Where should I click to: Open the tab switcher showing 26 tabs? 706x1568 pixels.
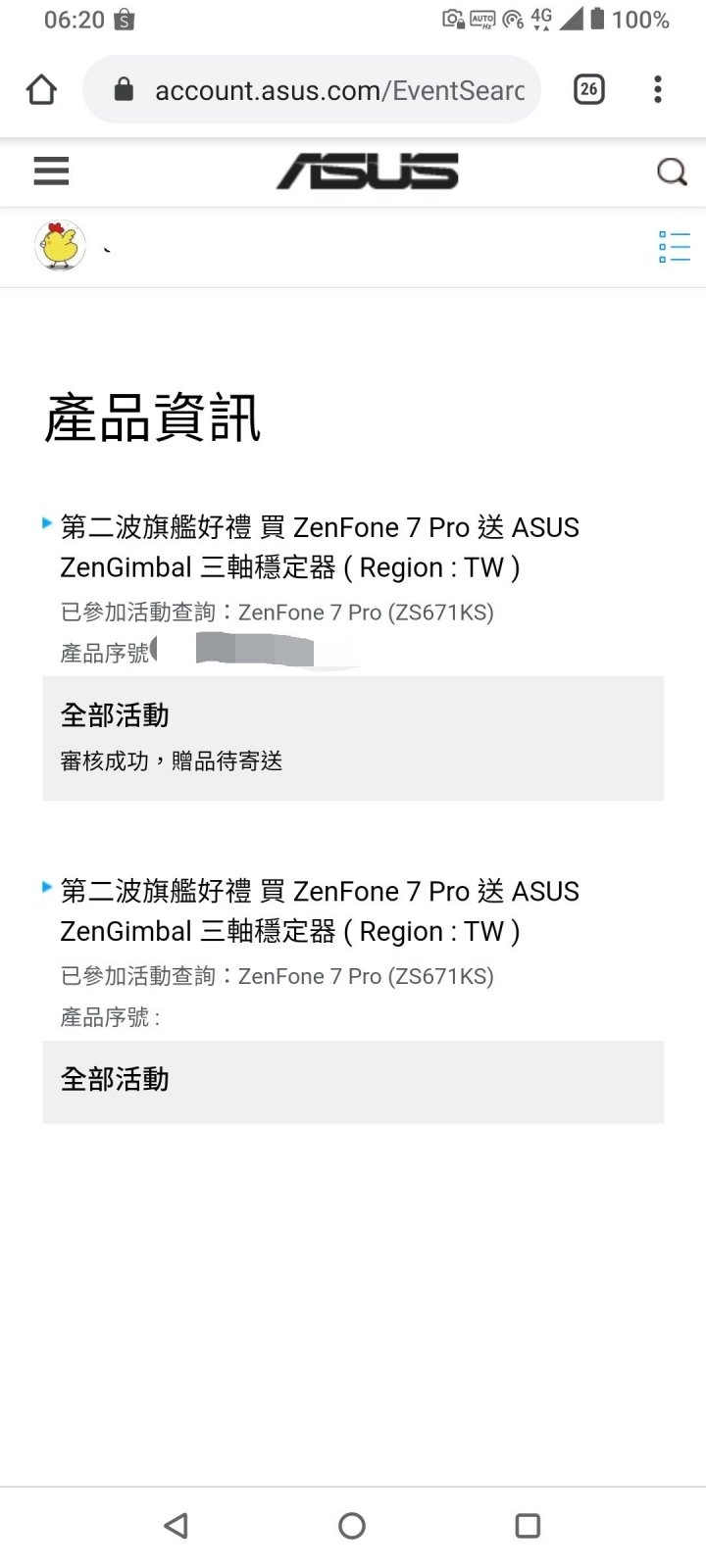(x=588, y=90)
